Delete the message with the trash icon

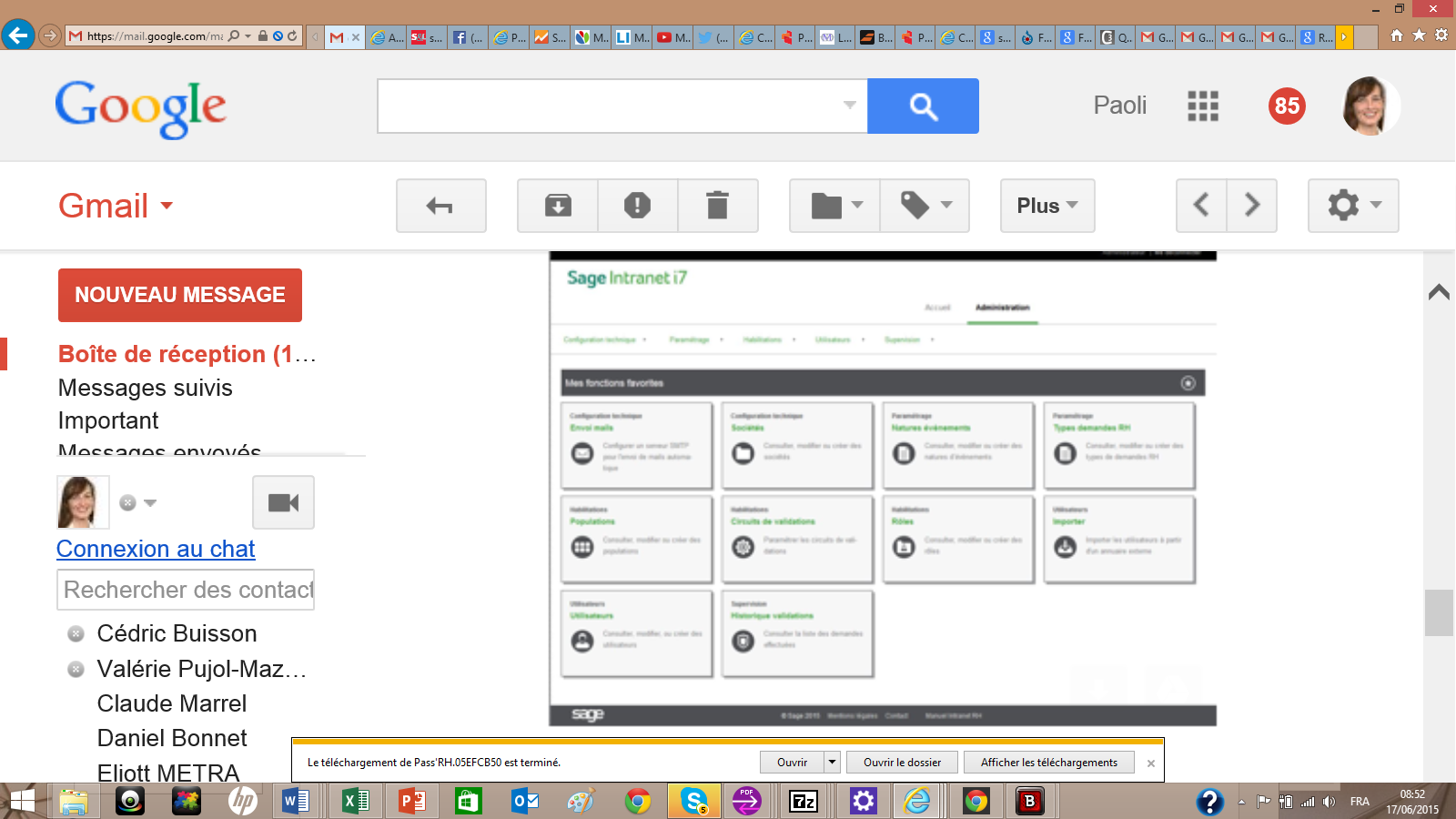click(718, 206)
